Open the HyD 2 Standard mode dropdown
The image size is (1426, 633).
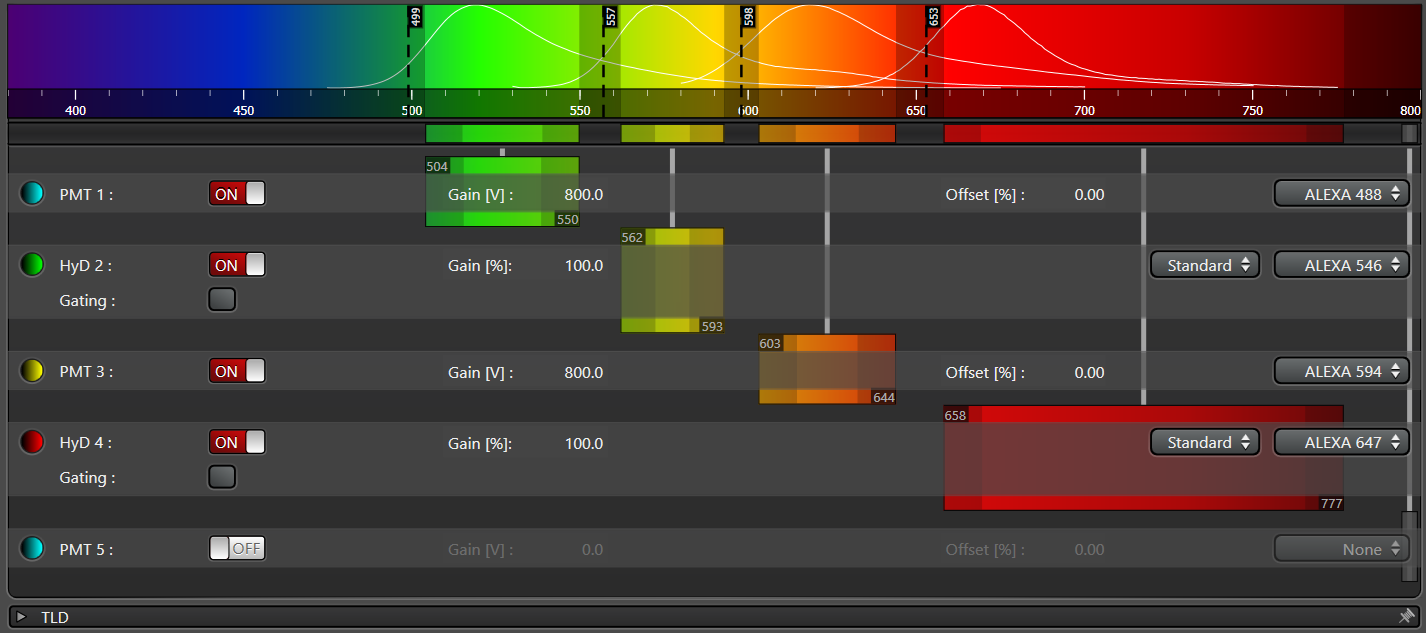pos(1204,265)
